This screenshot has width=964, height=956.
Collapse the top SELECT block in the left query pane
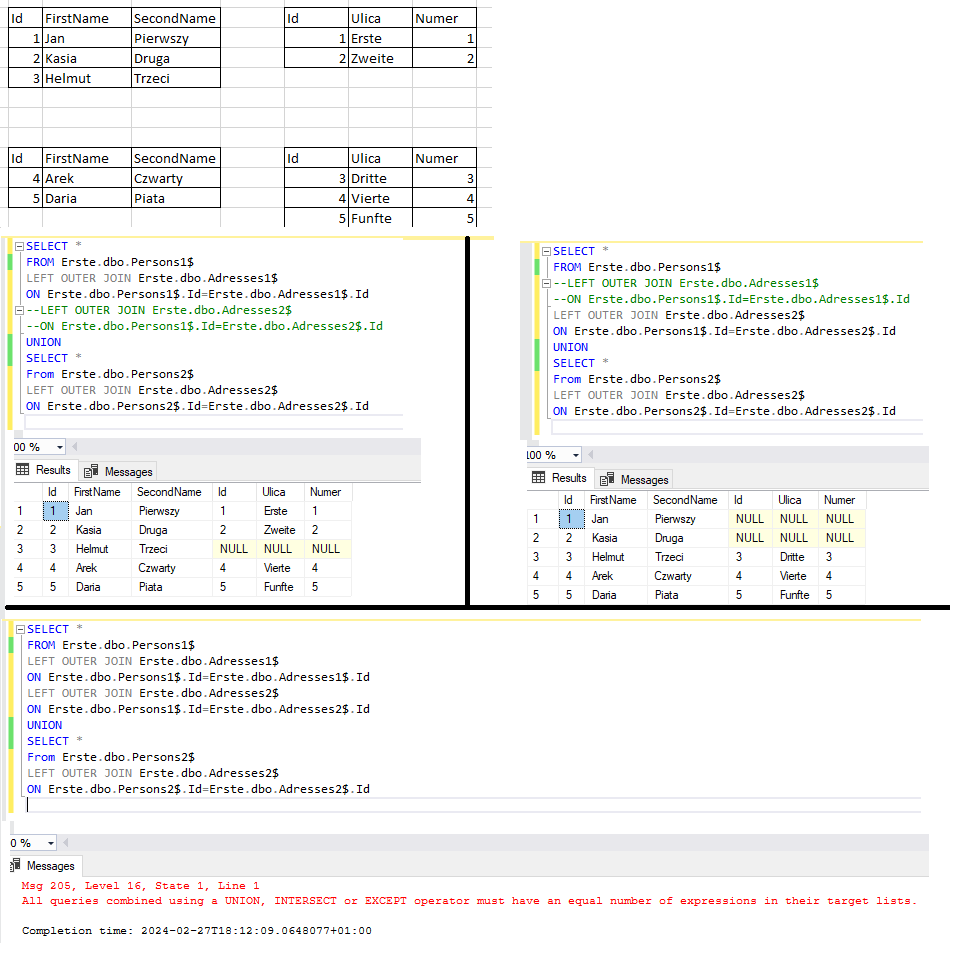click(x=19, y=247)
